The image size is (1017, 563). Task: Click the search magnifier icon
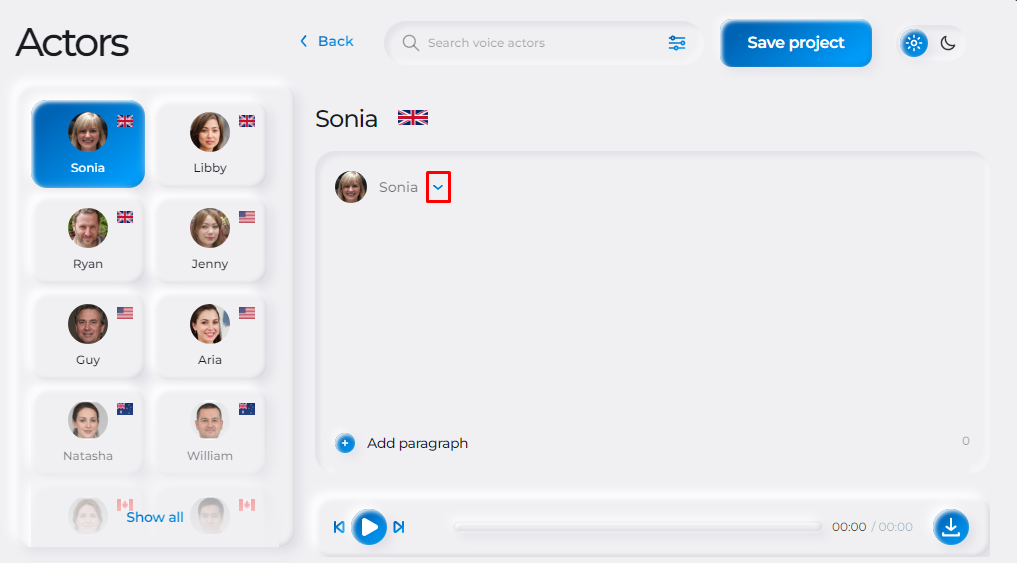(x=411, y=43)
